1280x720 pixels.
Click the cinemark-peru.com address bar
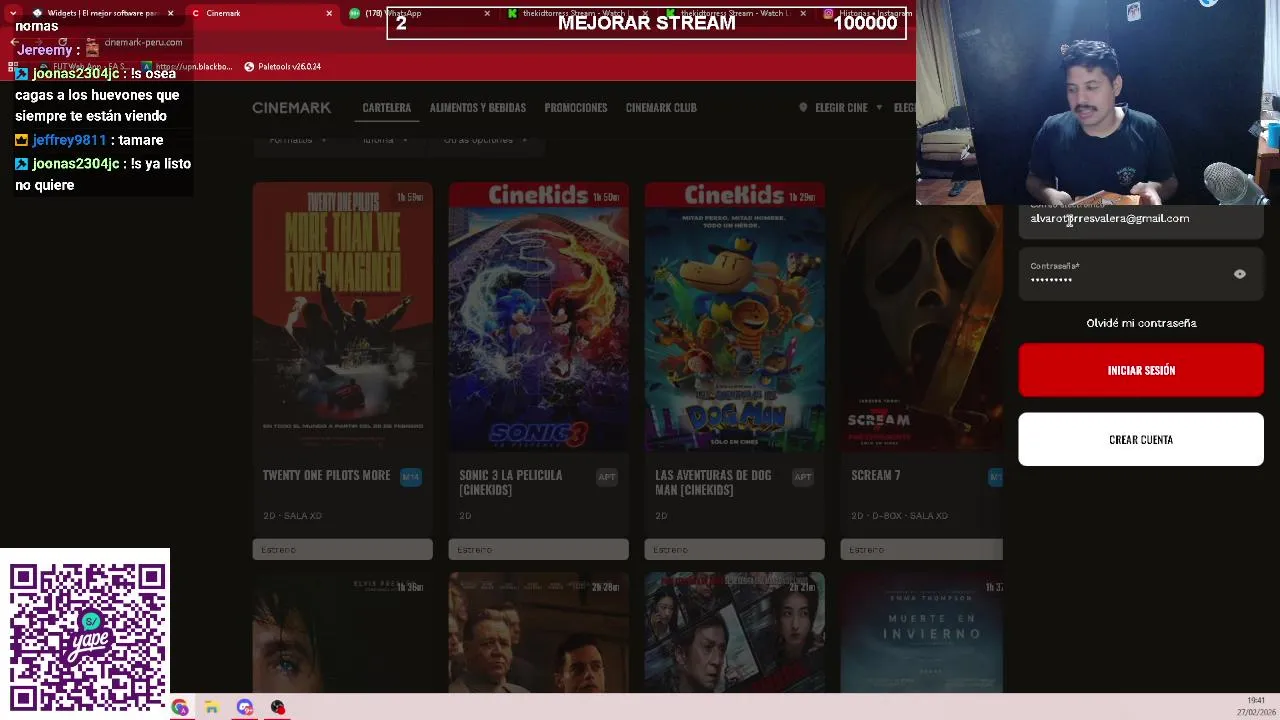point(143,42)
